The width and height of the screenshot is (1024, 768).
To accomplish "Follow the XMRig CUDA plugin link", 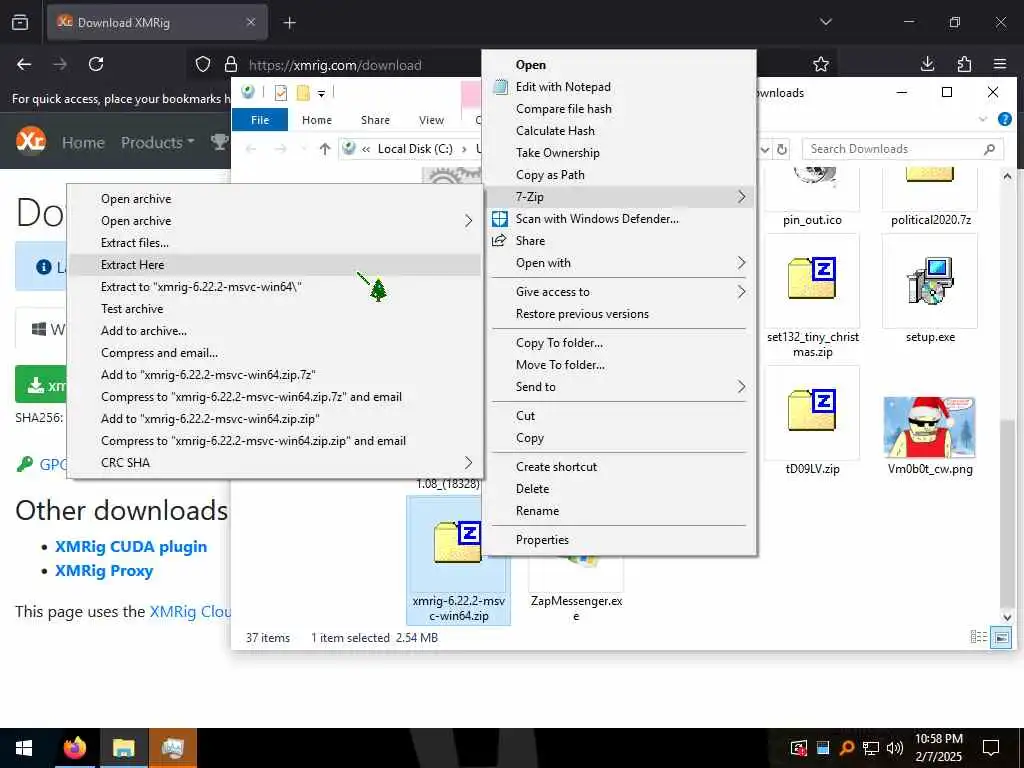I will (x=131, y=547).
